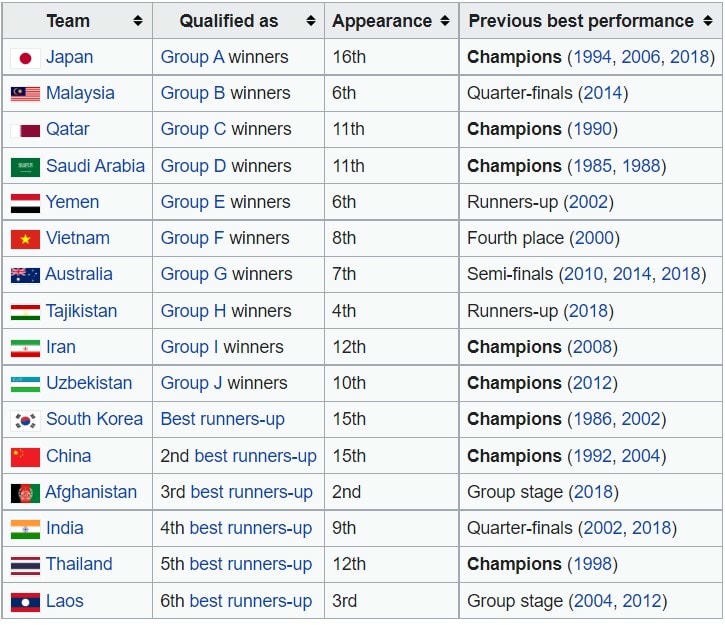
Task: Click the Japan flag icon
Action: point(25,58)
